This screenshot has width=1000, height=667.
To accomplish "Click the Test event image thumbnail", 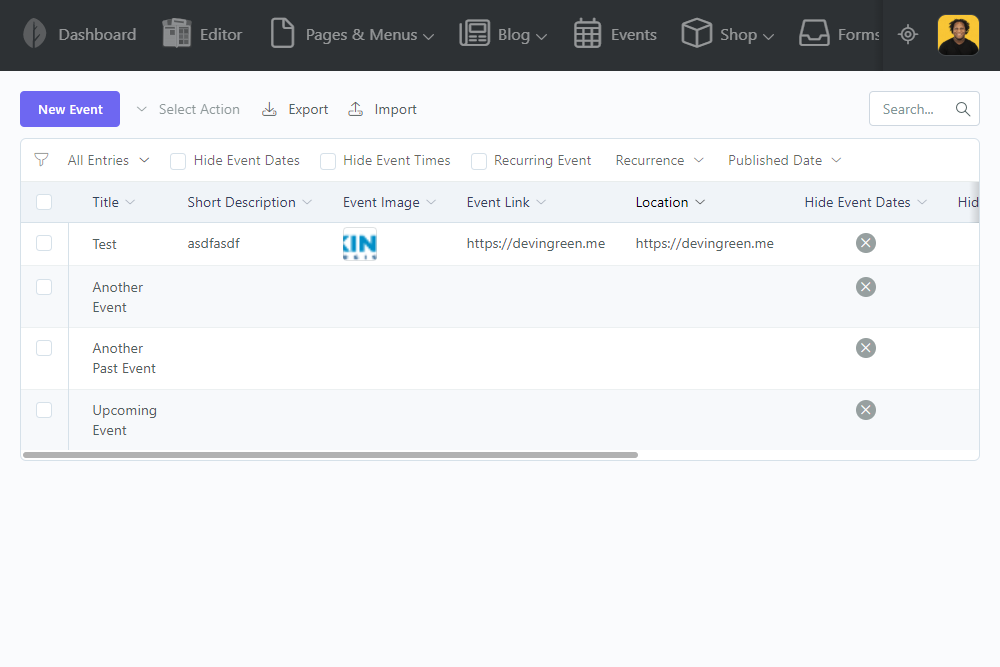I will click(x=360, y=244).
